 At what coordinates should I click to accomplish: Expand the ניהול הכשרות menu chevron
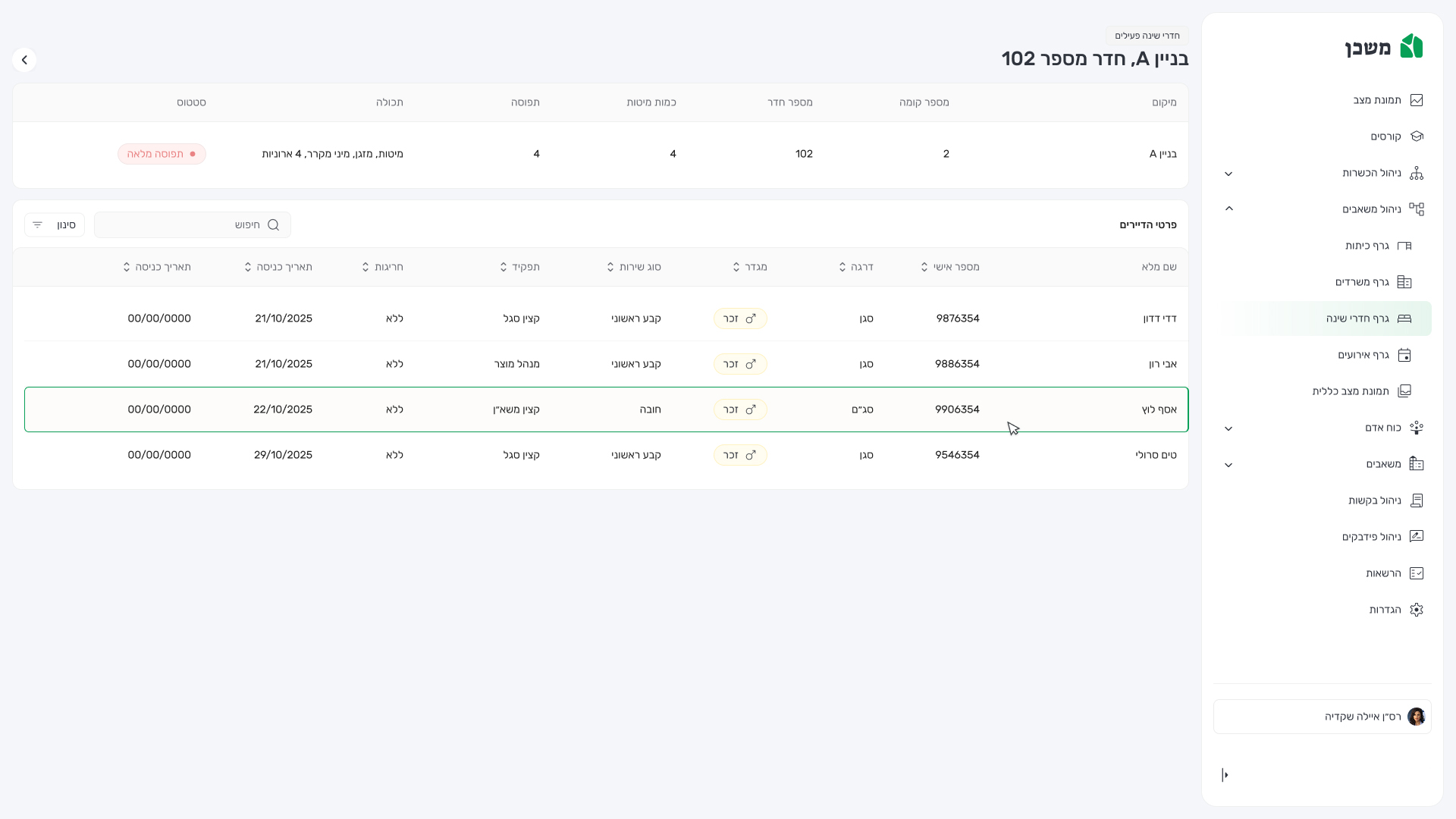(1228, 174)
